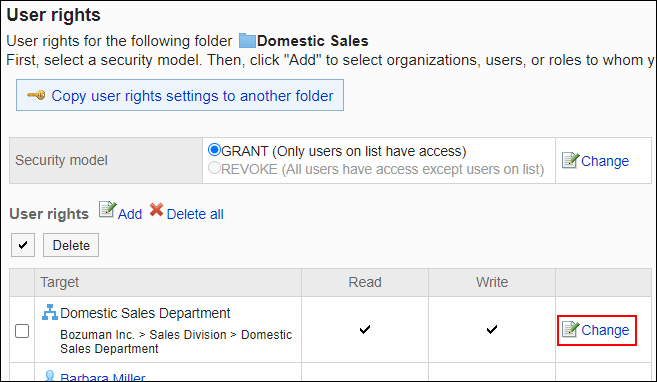Click the Barbara Miller user link
Viewport: 657px width, 382px height.
click(103, 377)
